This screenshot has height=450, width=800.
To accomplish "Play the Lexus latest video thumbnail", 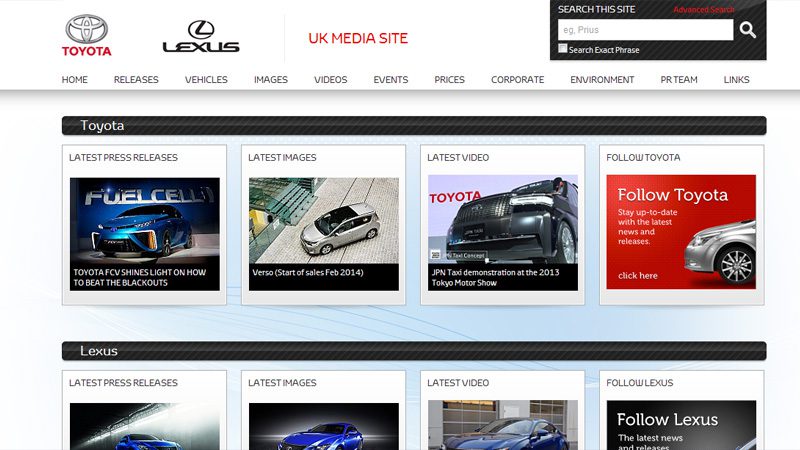I will (x=503, y=426).
